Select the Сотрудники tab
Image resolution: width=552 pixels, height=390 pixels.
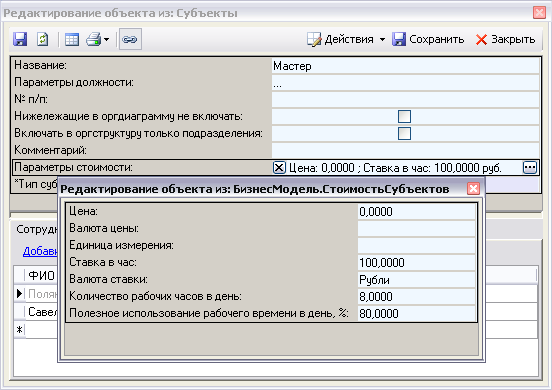coord(37,229)
